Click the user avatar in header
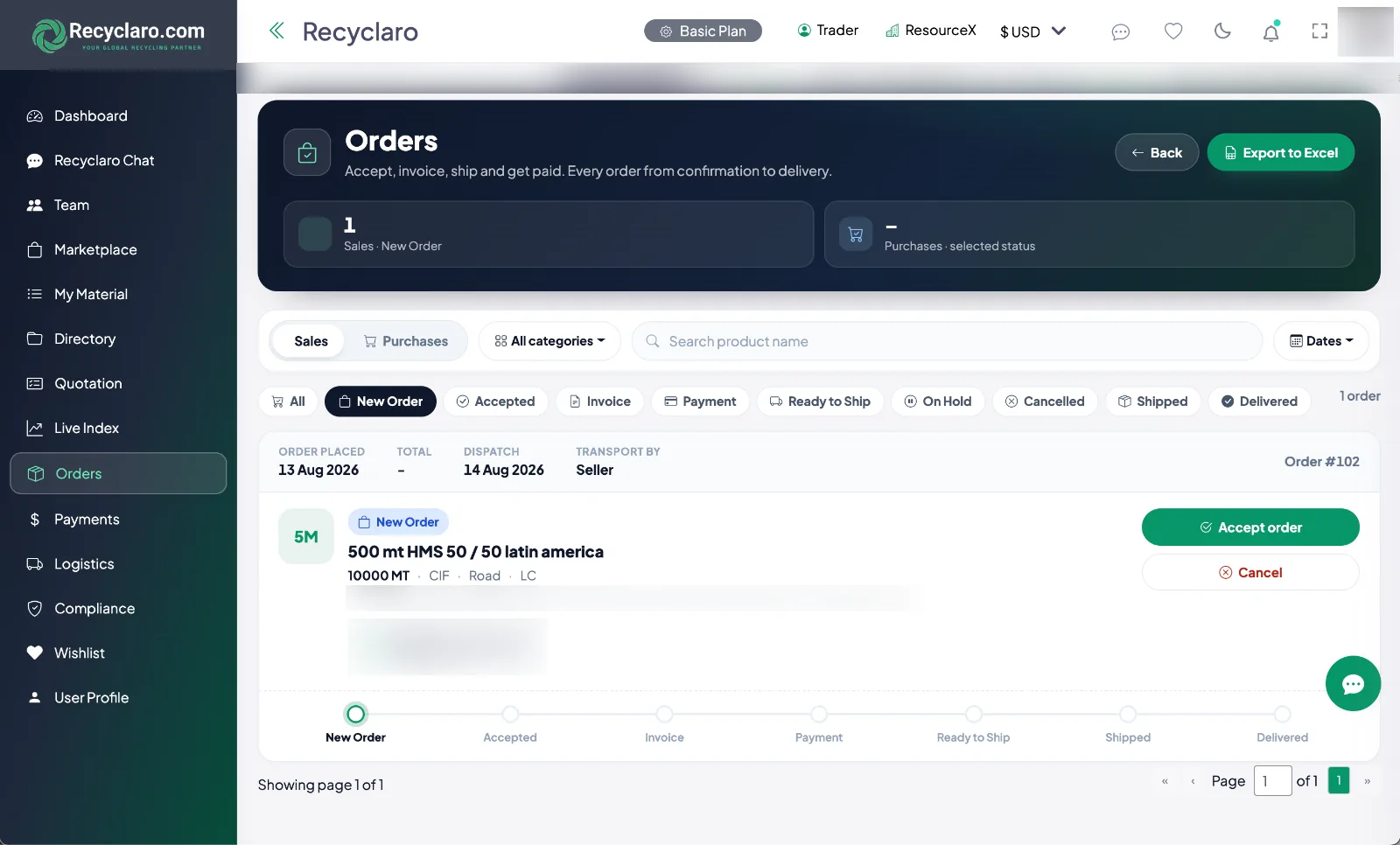Screen dimensions: 1400x845 1365,31
